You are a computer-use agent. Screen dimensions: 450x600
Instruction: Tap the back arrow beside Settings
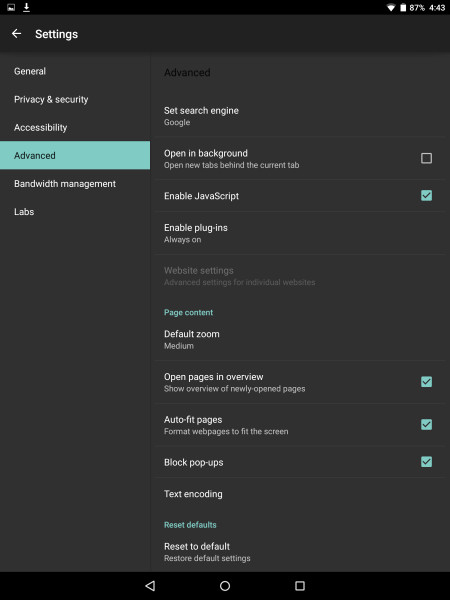click(x=16, y=34)
